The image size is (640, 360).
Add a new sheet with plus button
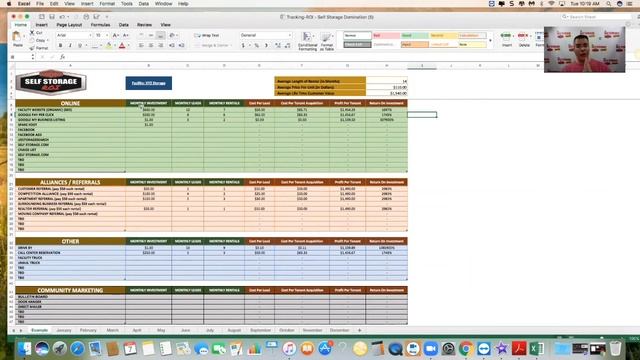tap(360, 330)
